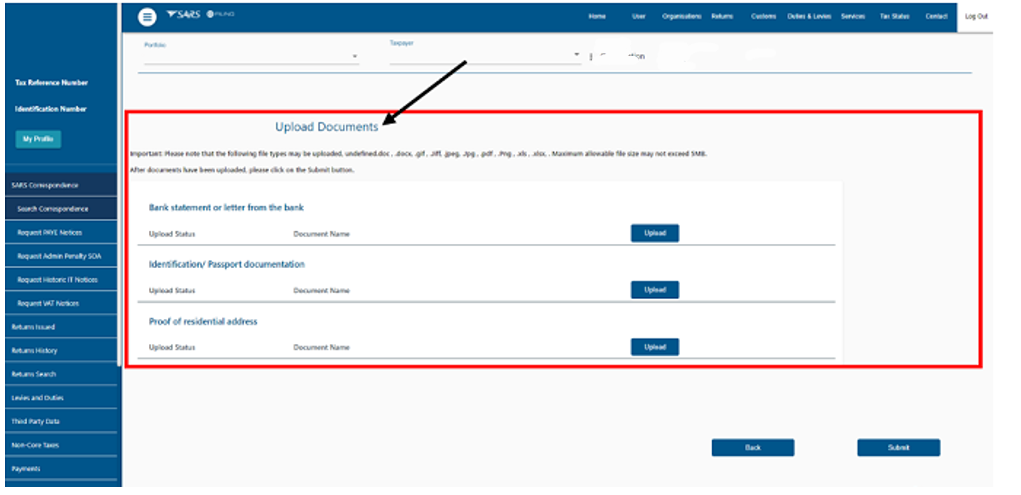This screenshot has width=1021, height=495.
Task: Open the hamburger menu icon
Action: (147, 17)
